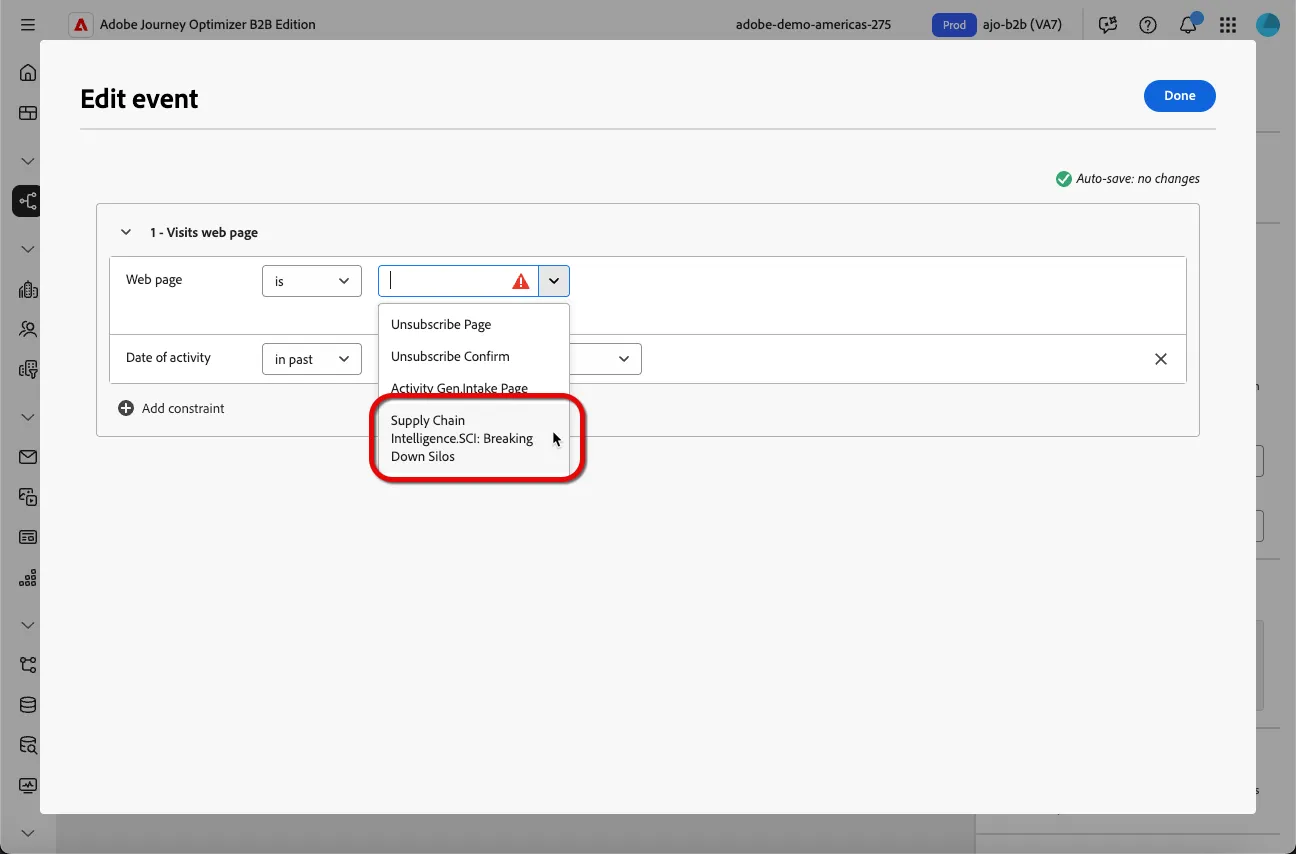1296x854 pixels.
Task: Open the people sidebar icon
Action: pos(28,329)
